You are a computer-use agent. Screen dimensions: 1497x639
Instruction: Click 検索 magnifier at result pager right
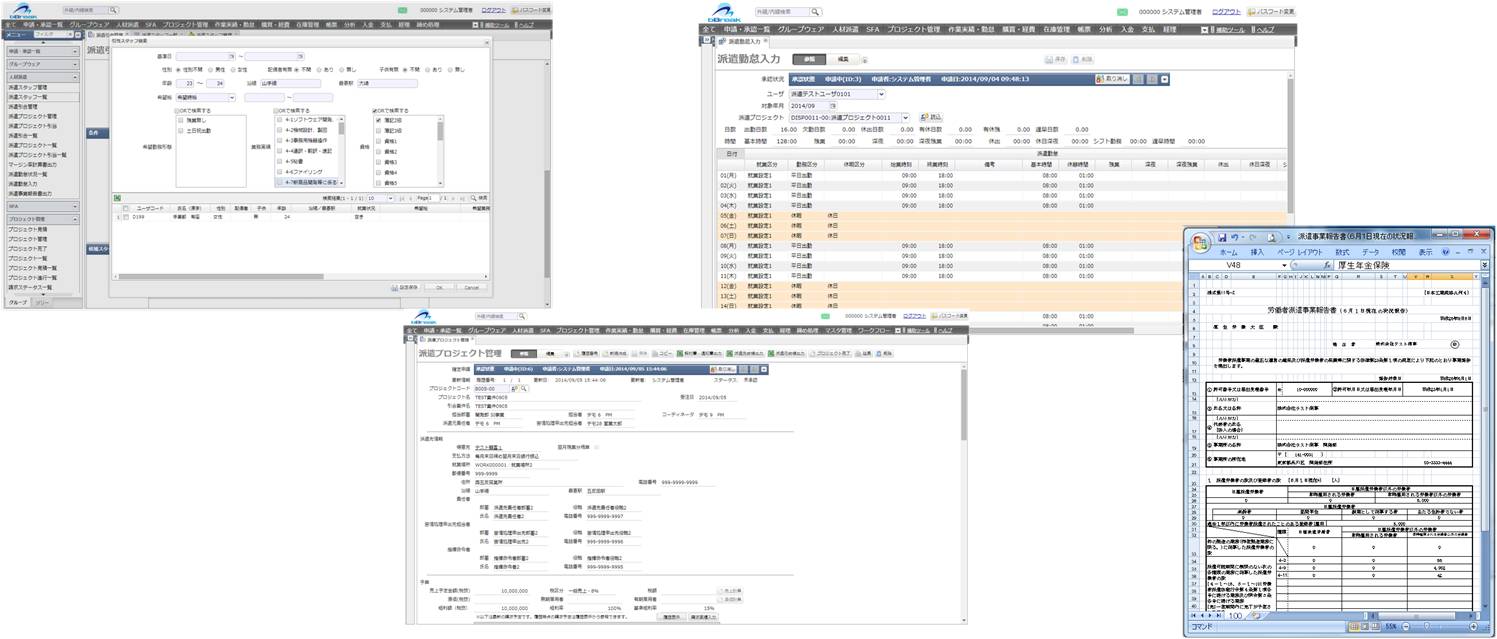478,198
